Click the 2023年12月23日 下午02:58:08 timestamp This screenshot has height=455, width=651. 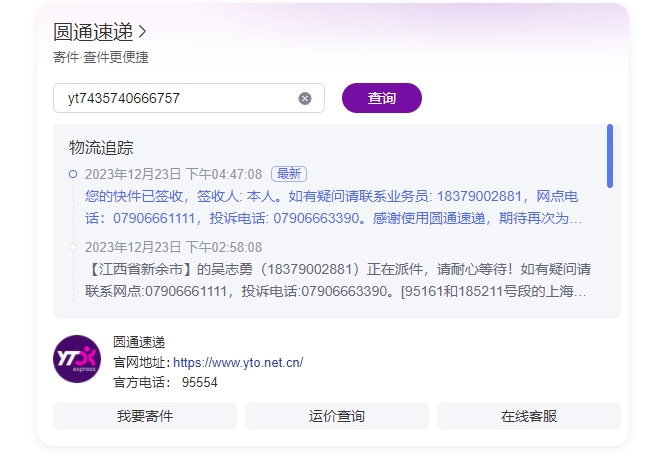(174, 247)
